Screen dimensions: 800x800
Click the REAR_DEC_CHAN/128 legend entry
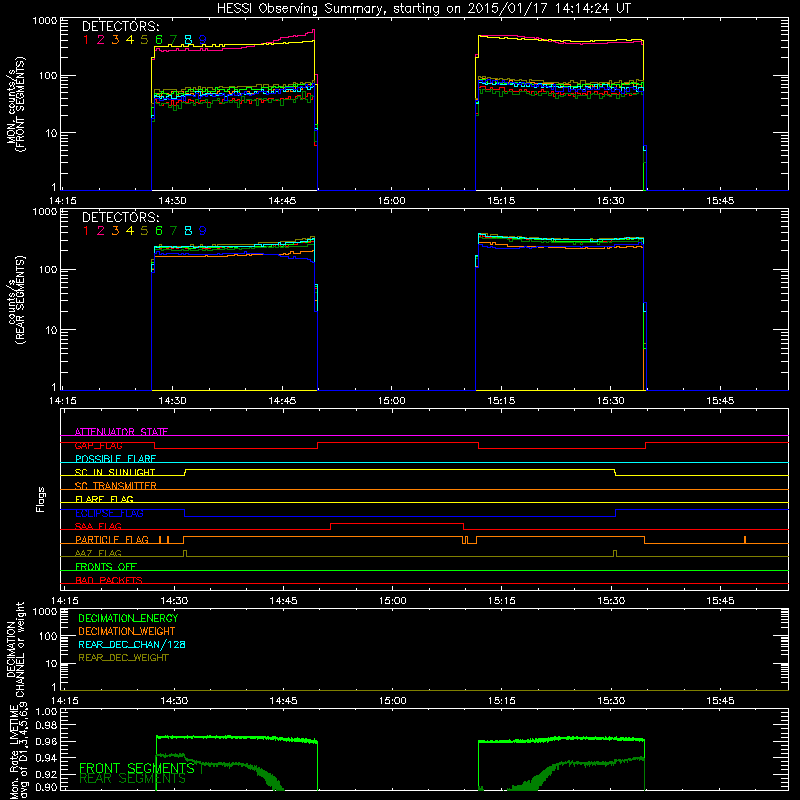point(132,645)
